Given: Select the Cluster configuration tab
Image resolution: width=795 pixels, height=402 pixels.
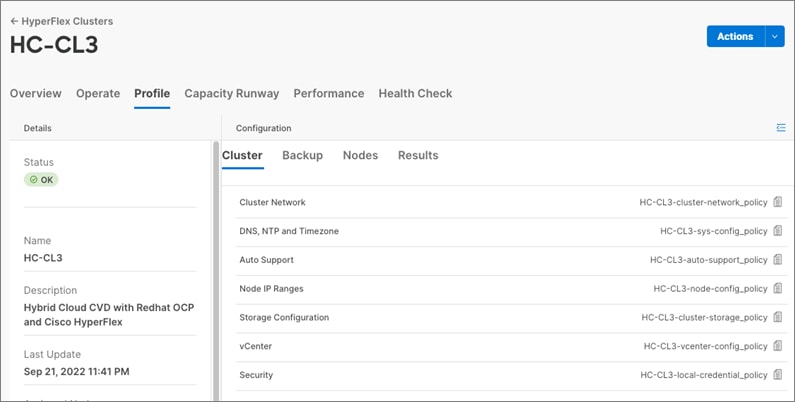Looking at the screenshot, I should [x=242, y=156].
